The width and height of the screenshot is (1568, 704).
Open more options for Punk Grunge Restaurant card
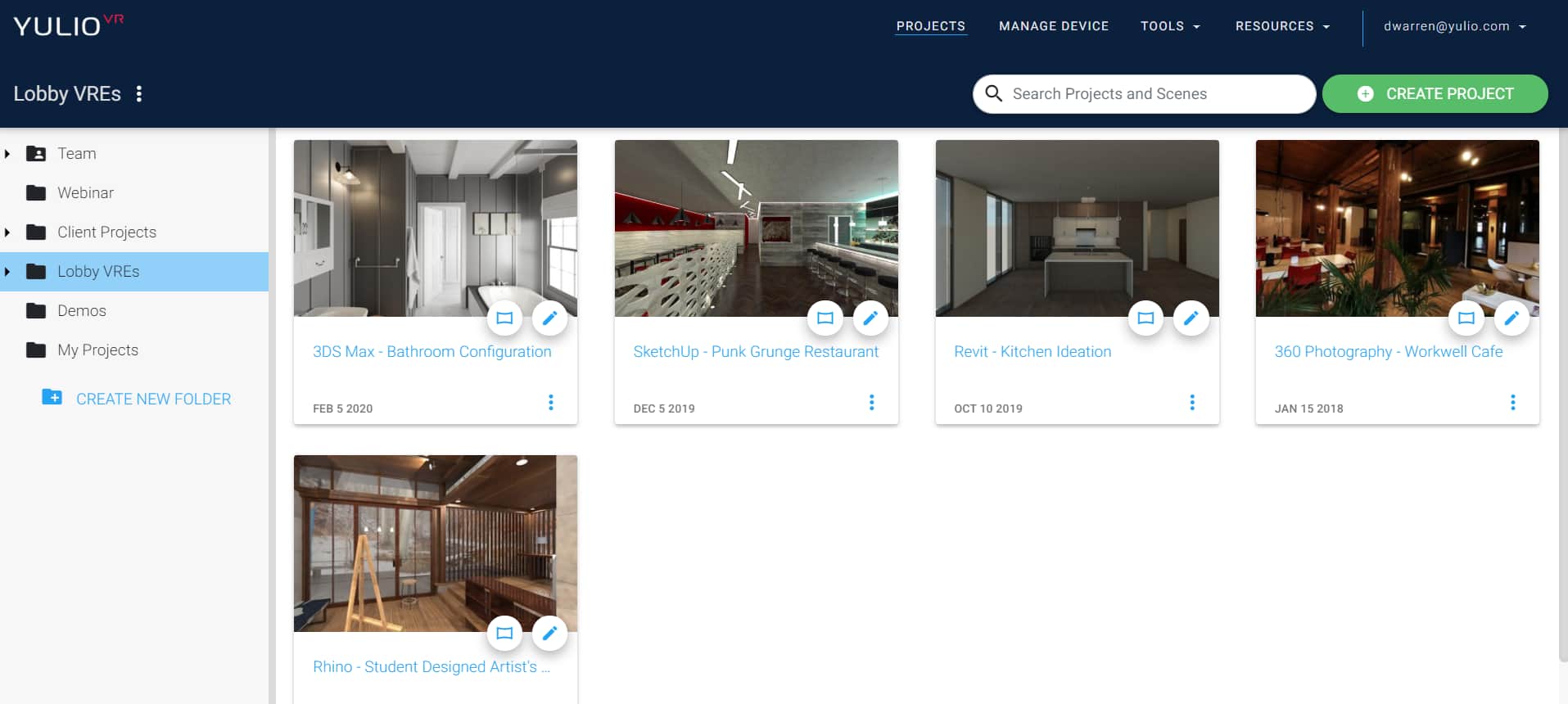coord(872,402)
